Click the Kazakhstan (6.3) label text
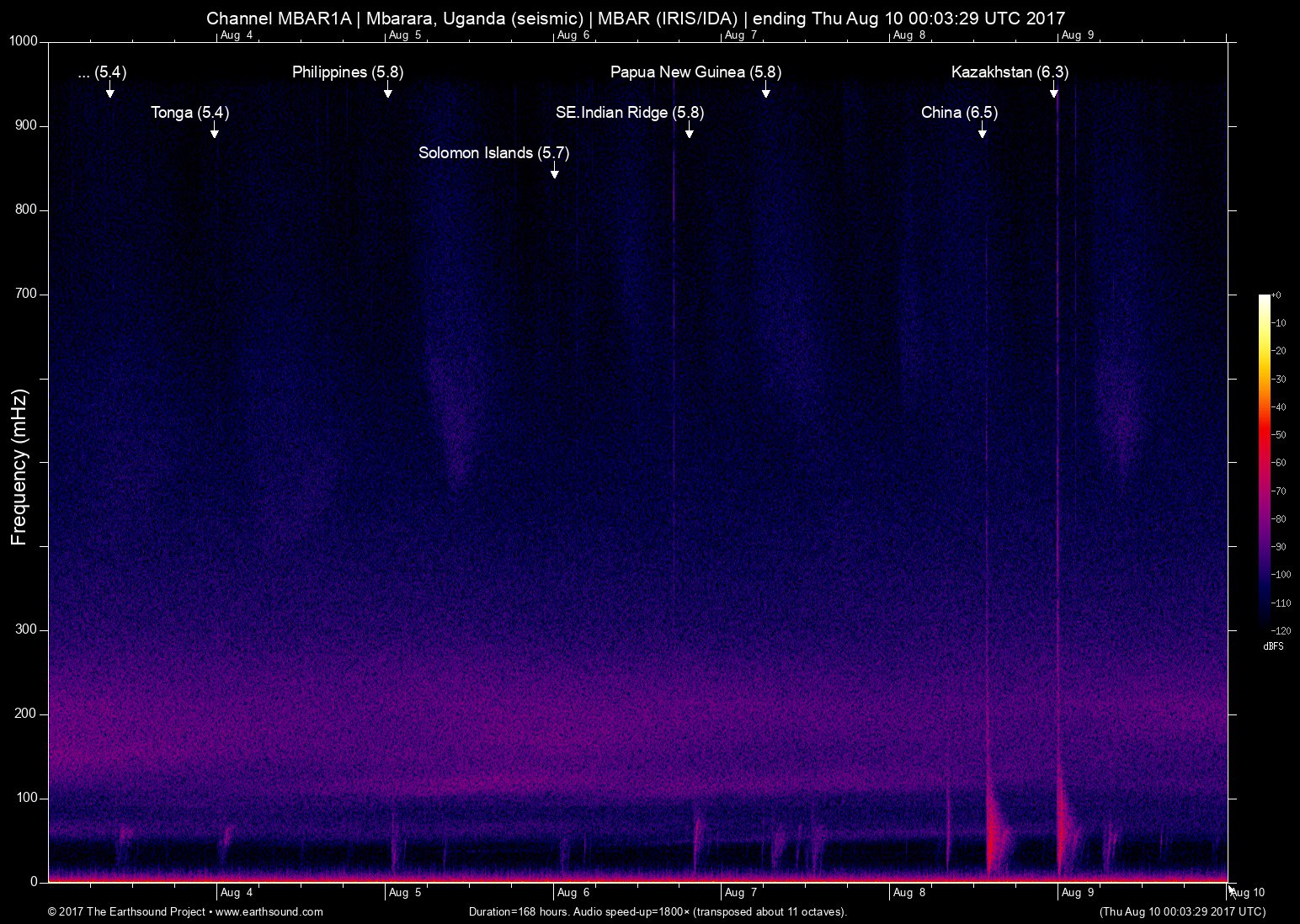 [1010, 72]
